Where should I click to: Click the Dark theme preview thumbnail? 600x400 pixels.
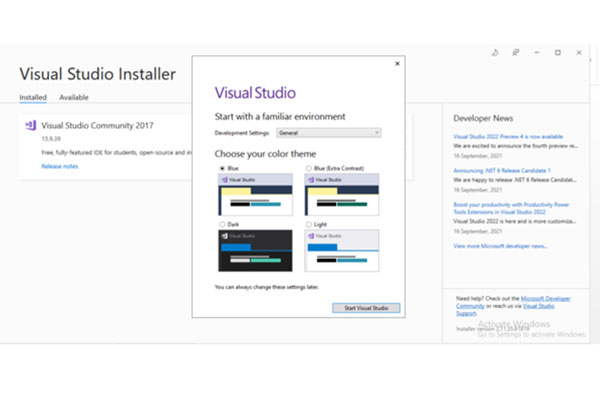pyautogui.click(x=255, y=251)
